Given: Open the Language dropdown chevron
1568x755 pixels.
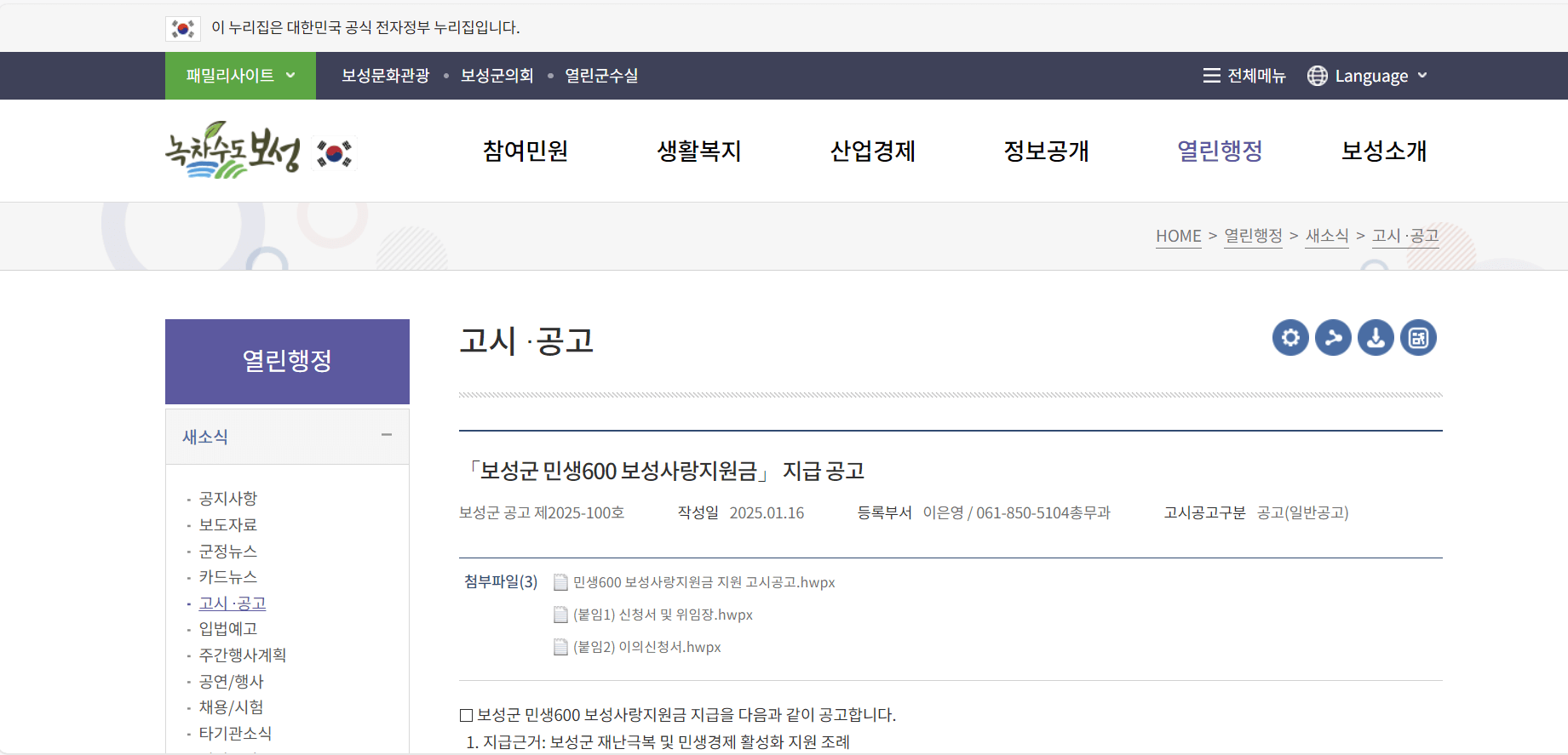Looking at the screenshot, I should point(1422,76).
